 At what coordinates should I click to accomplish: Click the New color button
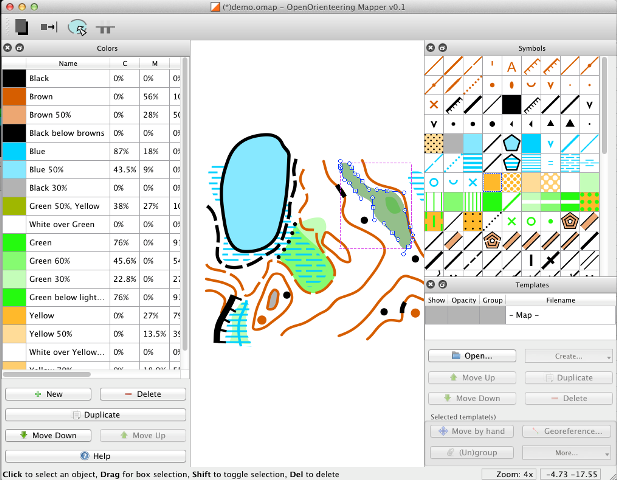coord(48,394)
